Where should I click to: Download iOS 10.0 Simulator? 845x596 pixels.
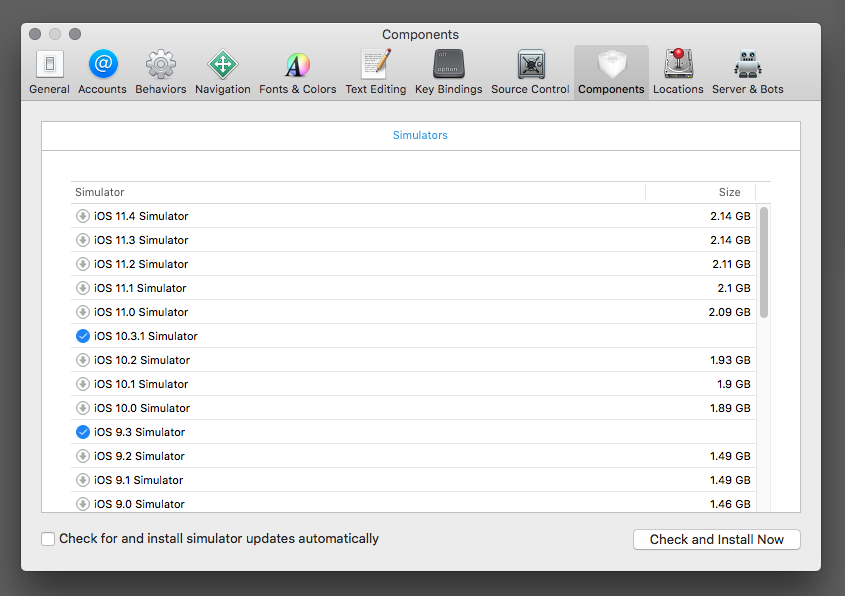pos(82,408)
